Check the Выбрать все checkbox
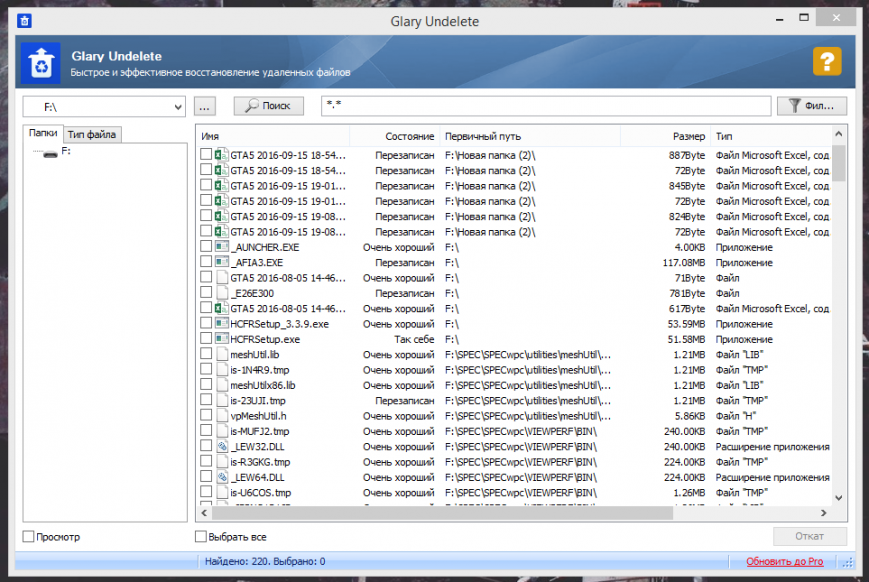The height and width of the screenshot is (582, 869). 201,536
